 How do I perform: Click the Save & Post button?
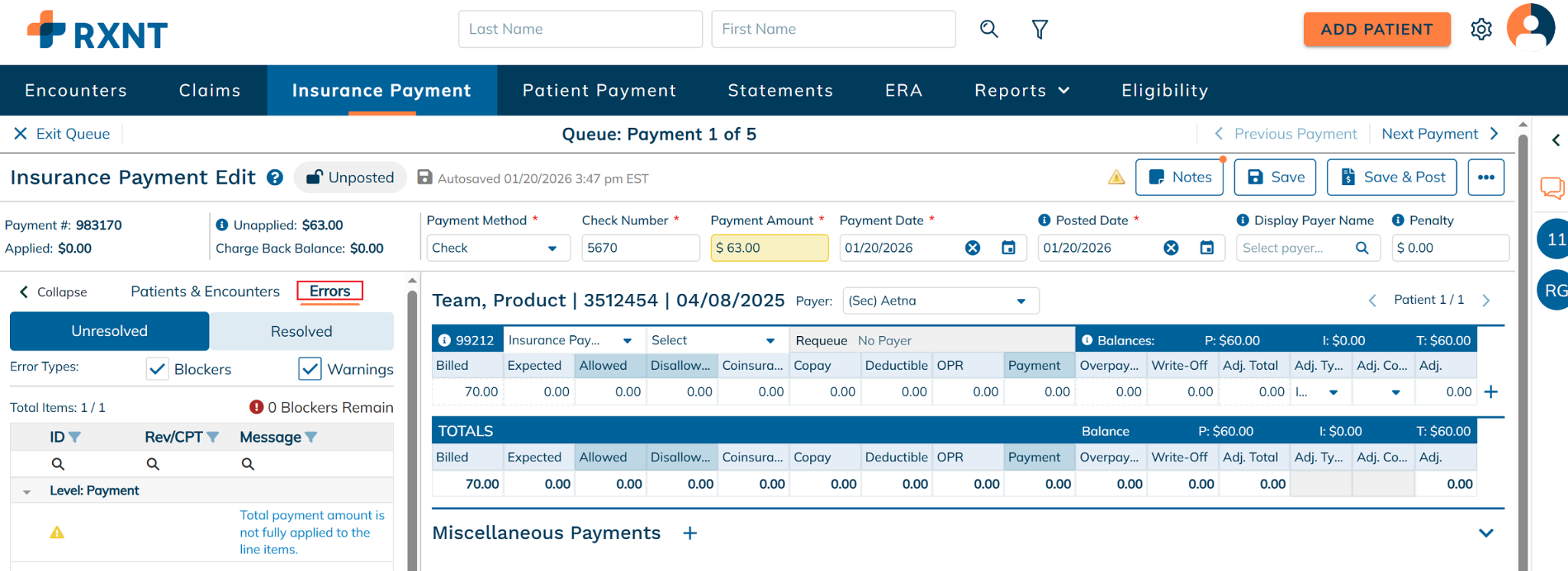tap(1393, 178)
